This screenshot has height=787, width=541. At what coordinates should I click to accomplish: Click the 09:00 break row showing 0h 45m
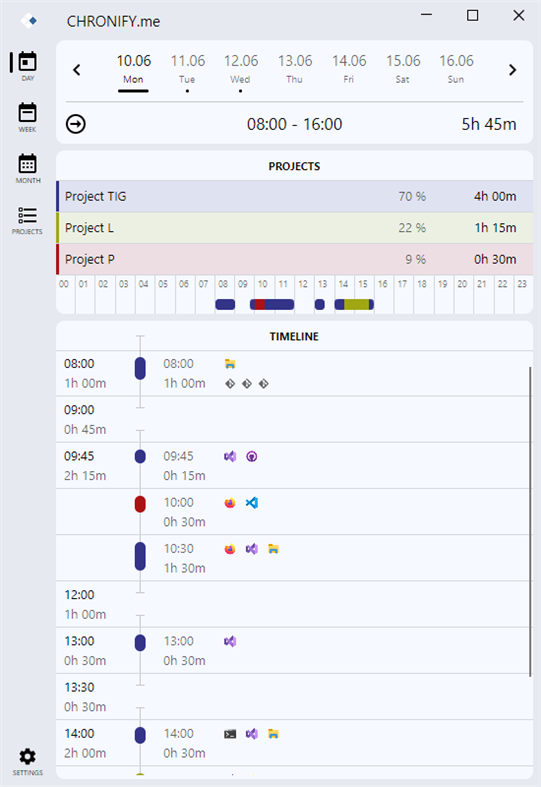[x=295, y=420]
